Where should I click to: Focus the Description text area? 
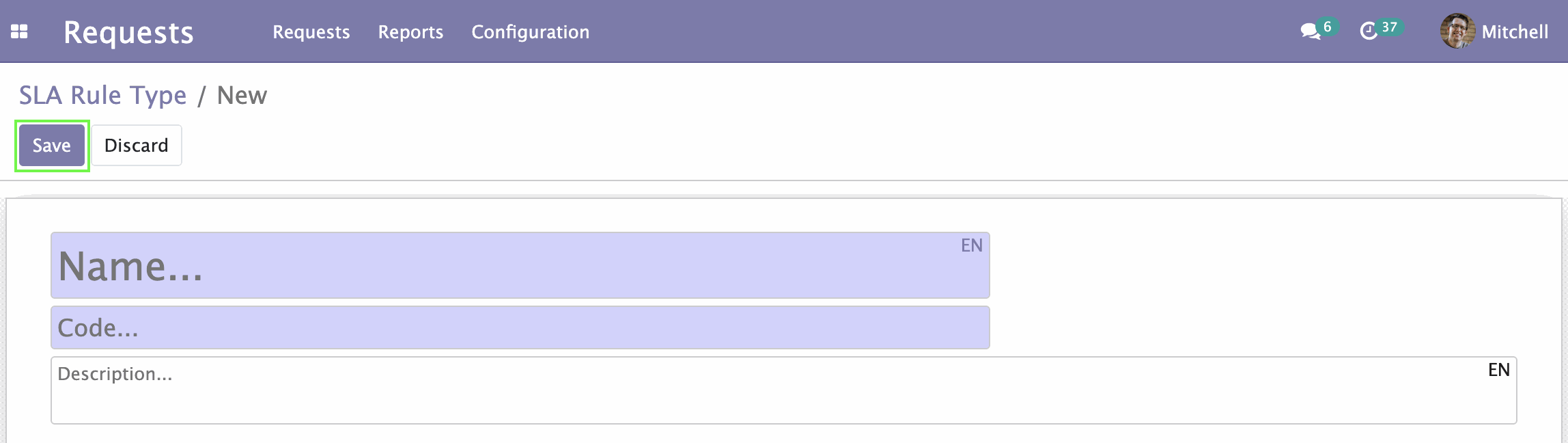click(784, 390)
